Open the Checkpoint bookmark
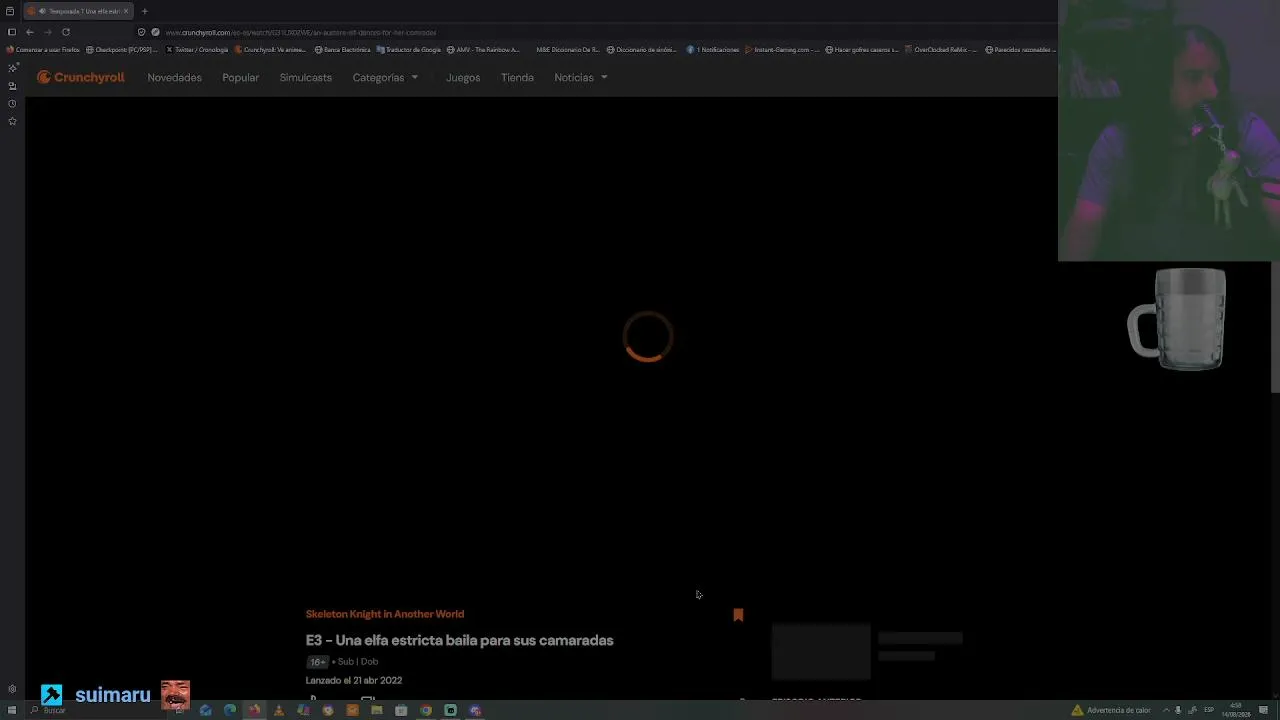Image resolution: width=1280 pixels, height=720 pixels. coord(122,49)
